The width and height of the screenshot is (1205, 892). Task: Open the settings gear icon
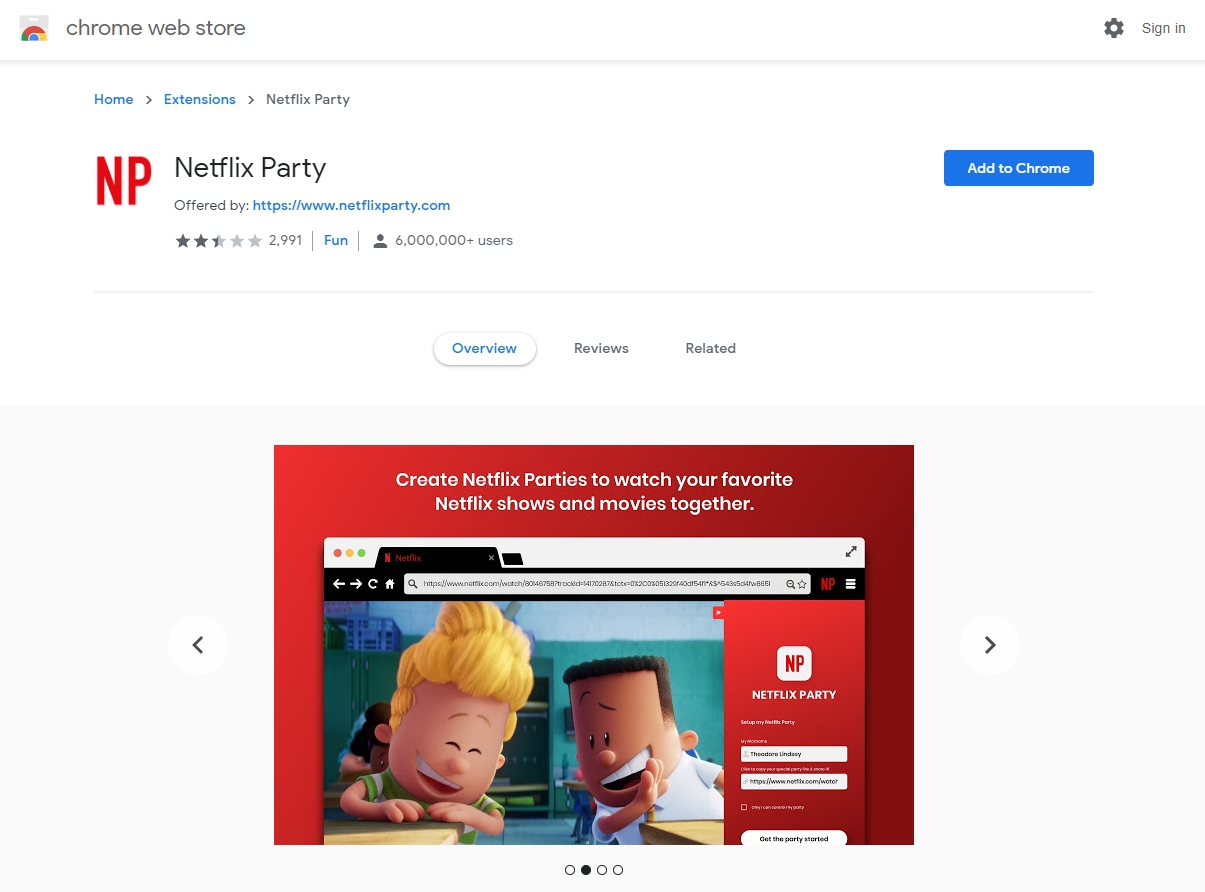(1114, 28)
